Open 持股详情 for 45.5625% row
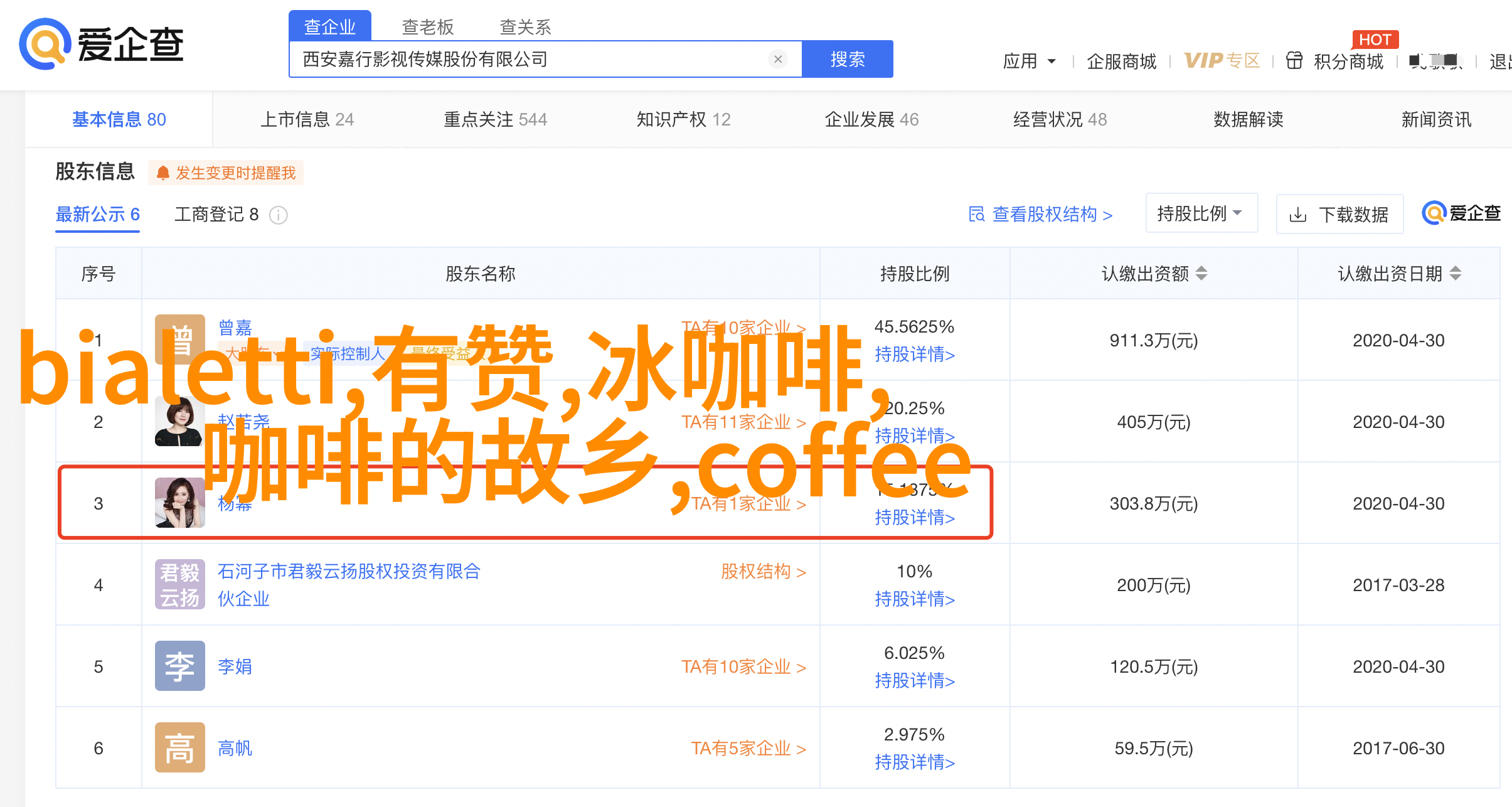 tap(915, 355)
